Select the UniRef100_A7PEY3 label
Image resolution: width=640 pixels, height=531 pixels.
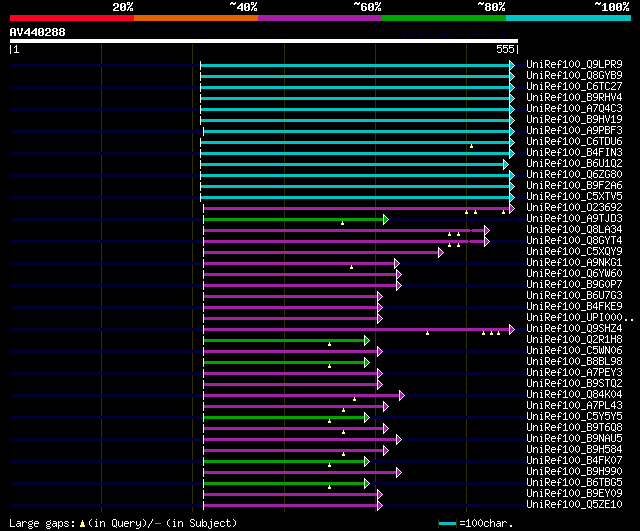tap(574, 373)
